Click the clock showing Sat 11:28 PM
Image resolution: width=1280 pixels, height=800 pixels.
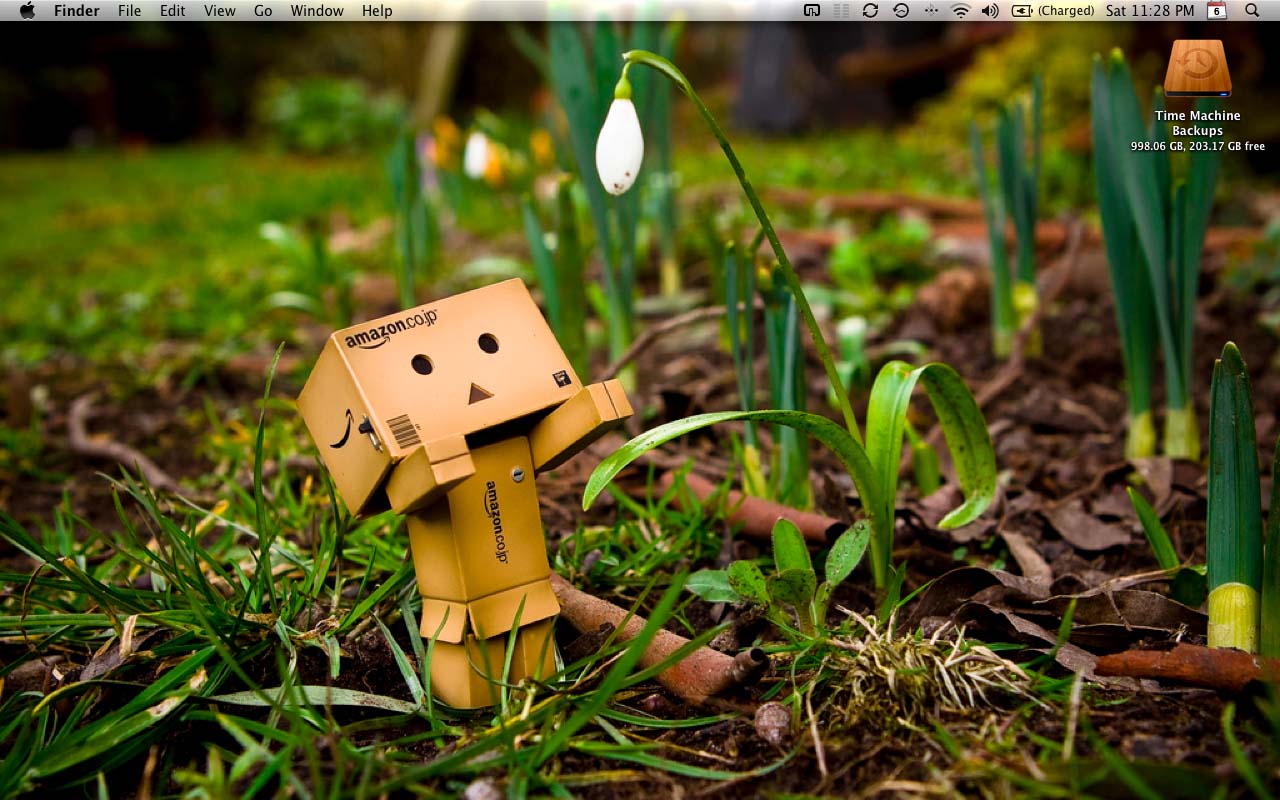pyautogui.click(x=1150, y=11)
